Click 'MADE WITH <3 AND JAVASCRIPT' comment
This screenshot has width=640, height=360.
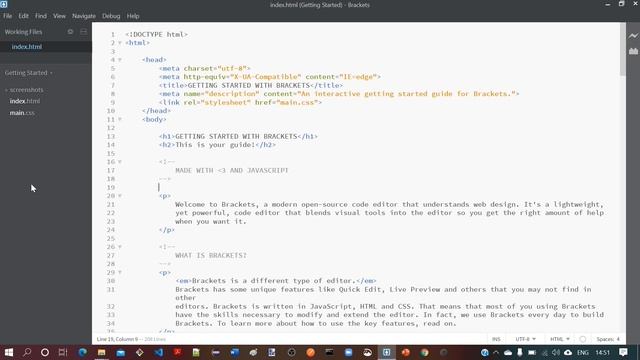[232, 170]
